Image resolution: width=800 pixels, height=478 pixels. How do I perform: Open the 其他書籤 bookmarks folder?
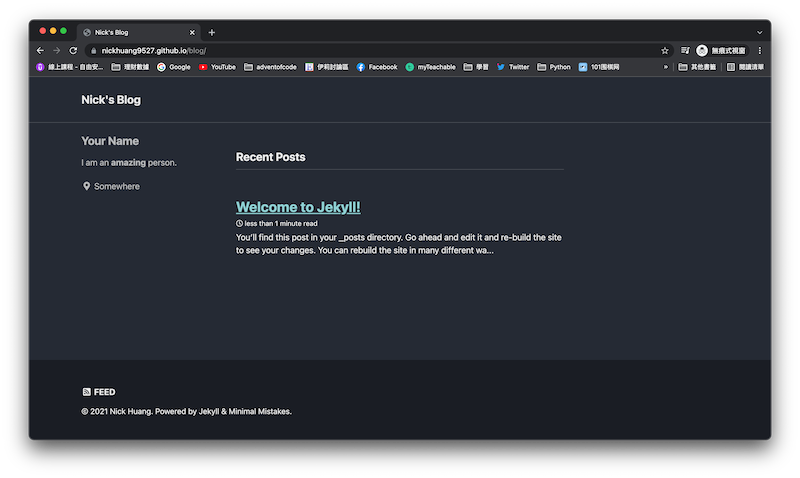(x=697, y=67)
